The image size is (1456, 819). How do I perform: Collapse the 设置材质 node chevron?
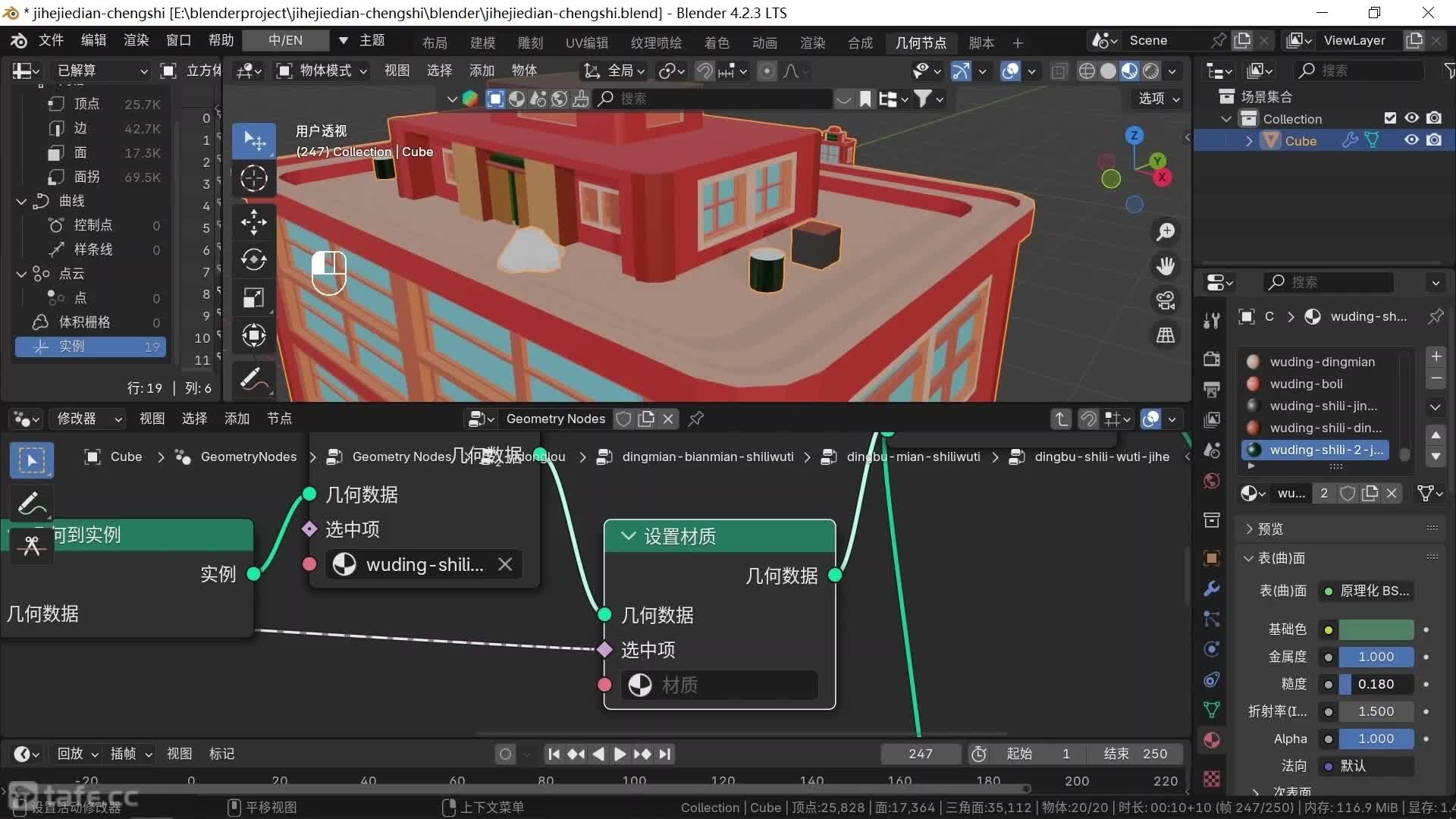click(x=628, y=536)
